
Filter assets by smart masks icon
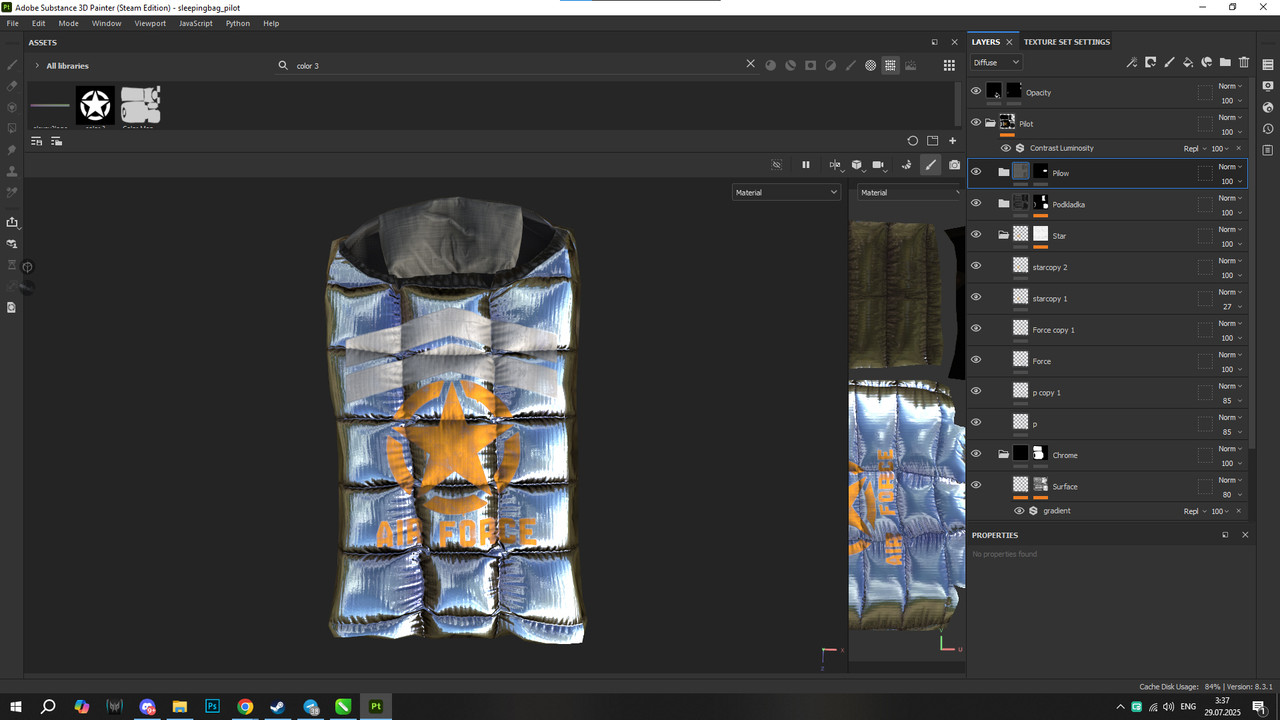coord(810,65)
